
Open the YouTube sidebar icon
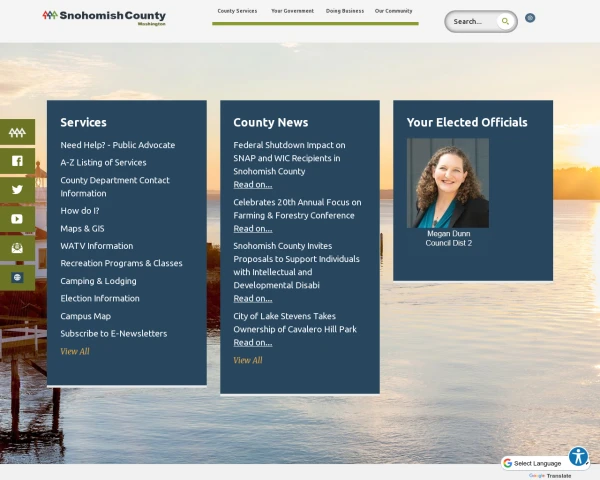[17, 219]
